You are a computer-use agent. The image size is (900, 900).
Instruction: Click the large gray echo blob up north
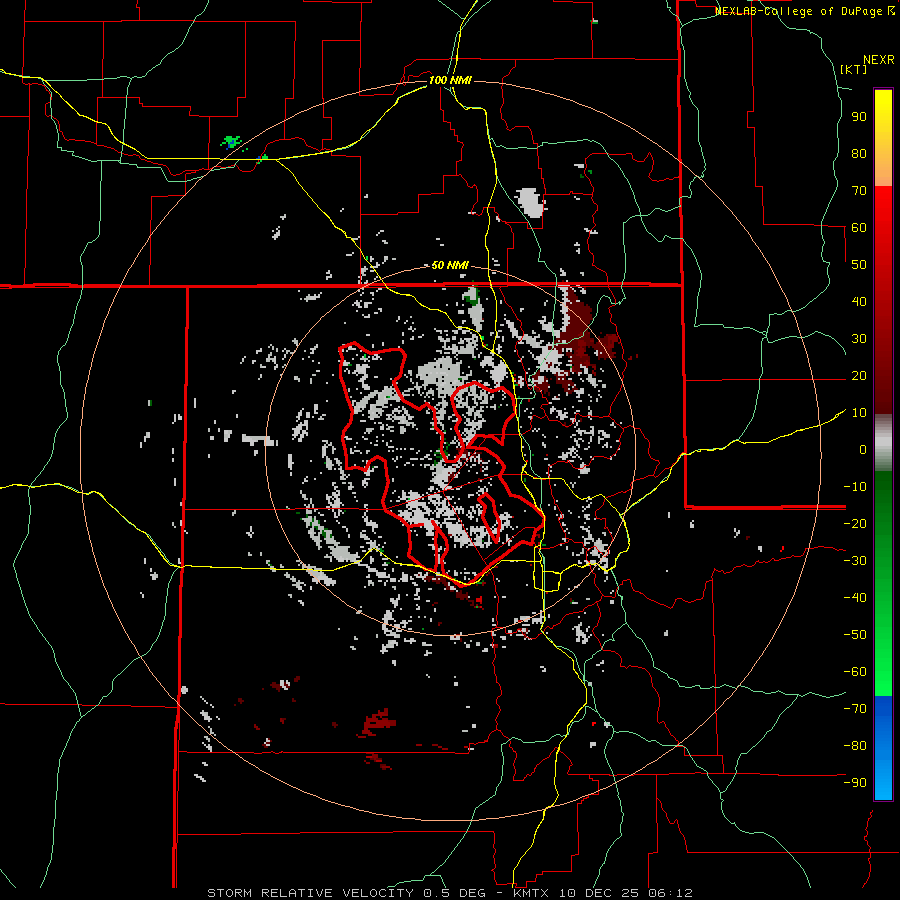(x=530, y=202)
